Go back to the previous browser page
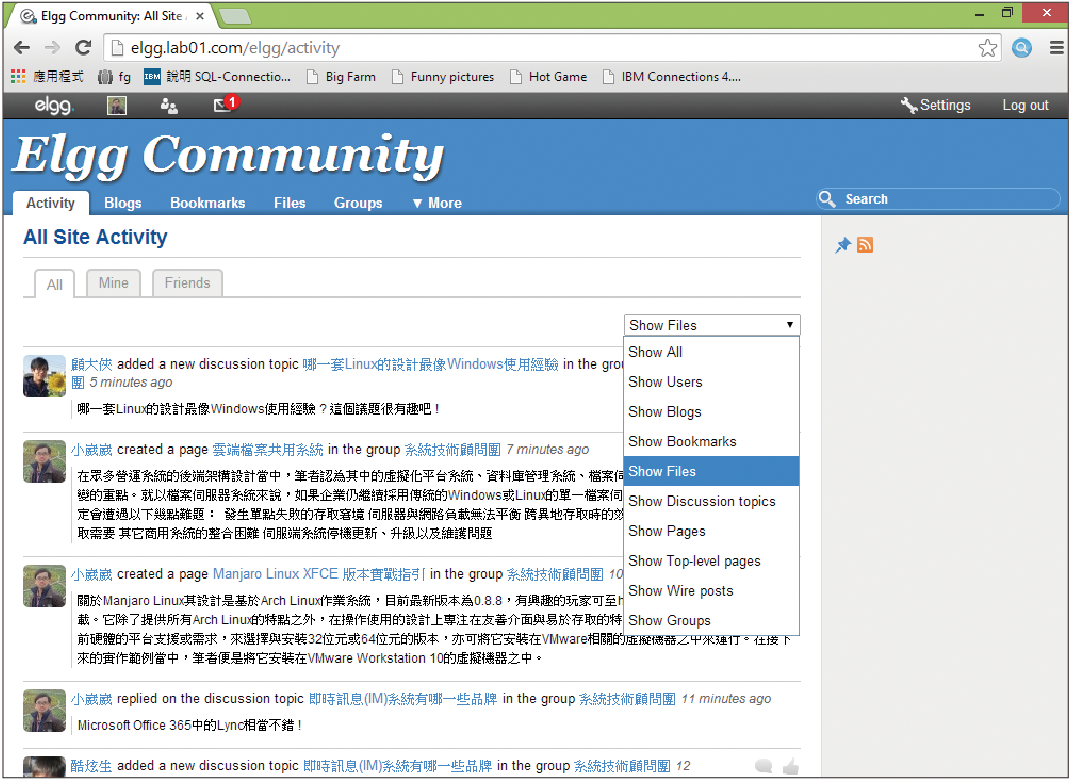Viewport: 1072px width, 781px height. [22, 47]
